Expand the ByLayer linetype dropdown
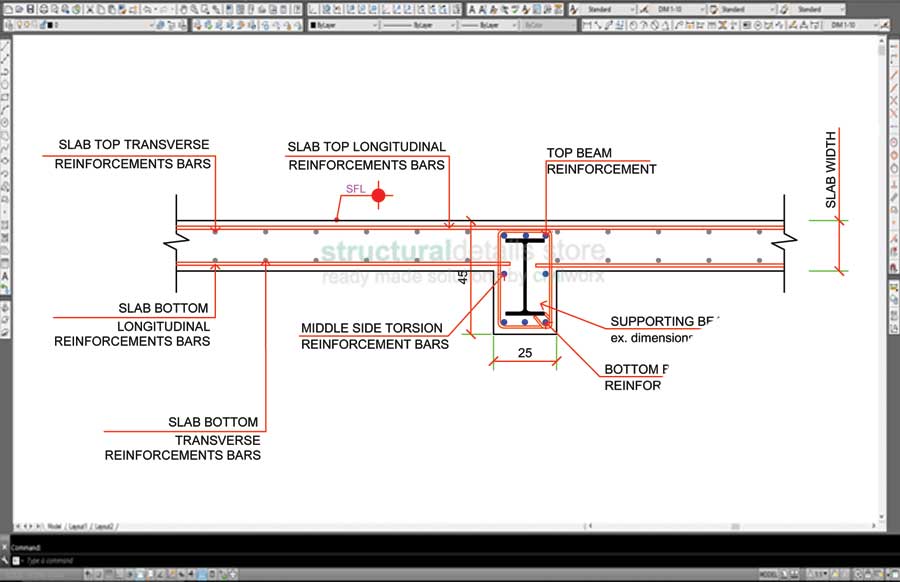 click(420, 24)
